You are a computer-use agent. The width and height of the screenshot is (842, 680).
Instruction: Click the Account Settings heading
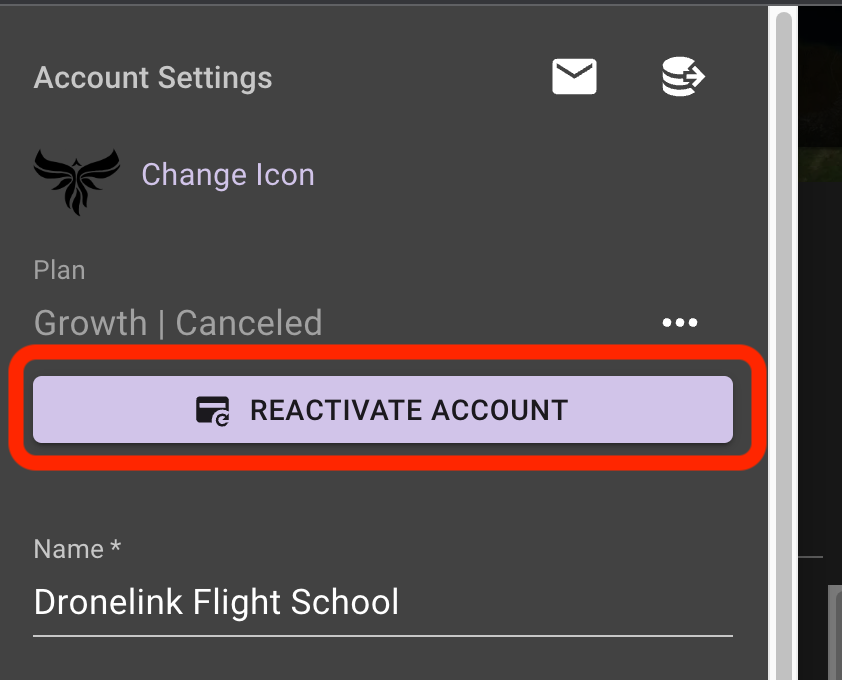click(153, 77)
